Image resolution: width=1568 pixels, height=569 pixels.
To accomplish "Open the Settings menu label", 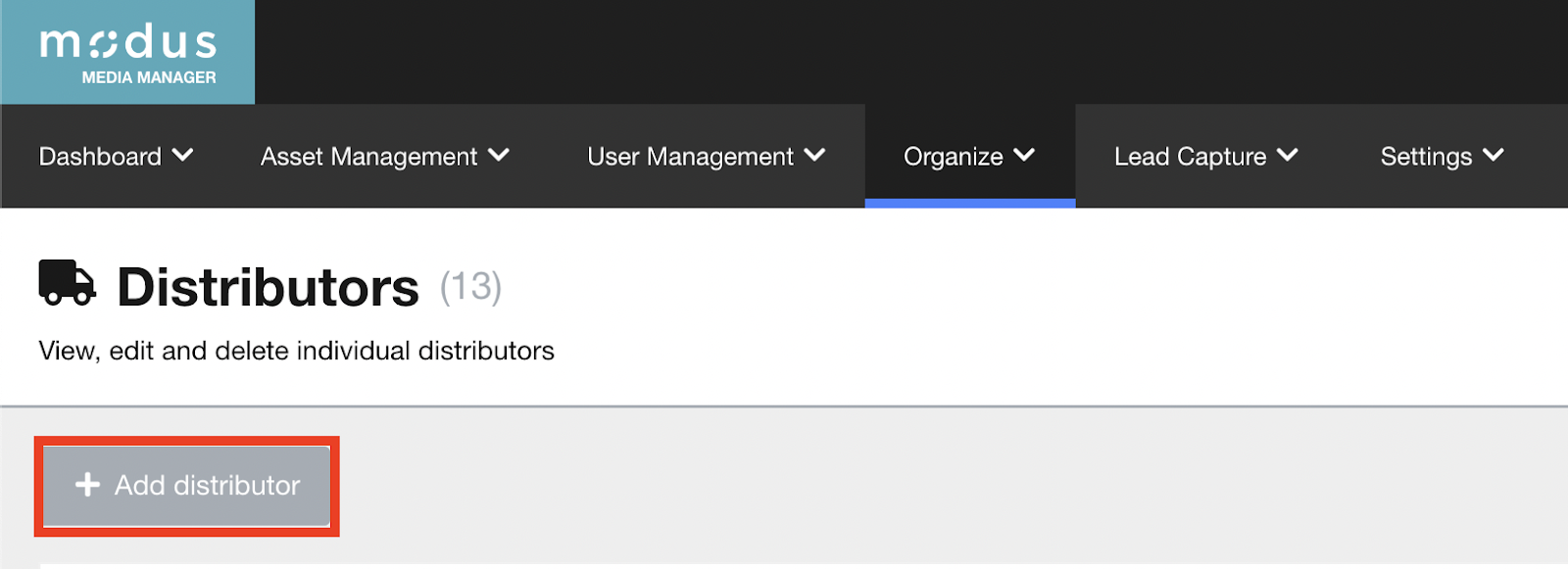I will point(1426,157).
